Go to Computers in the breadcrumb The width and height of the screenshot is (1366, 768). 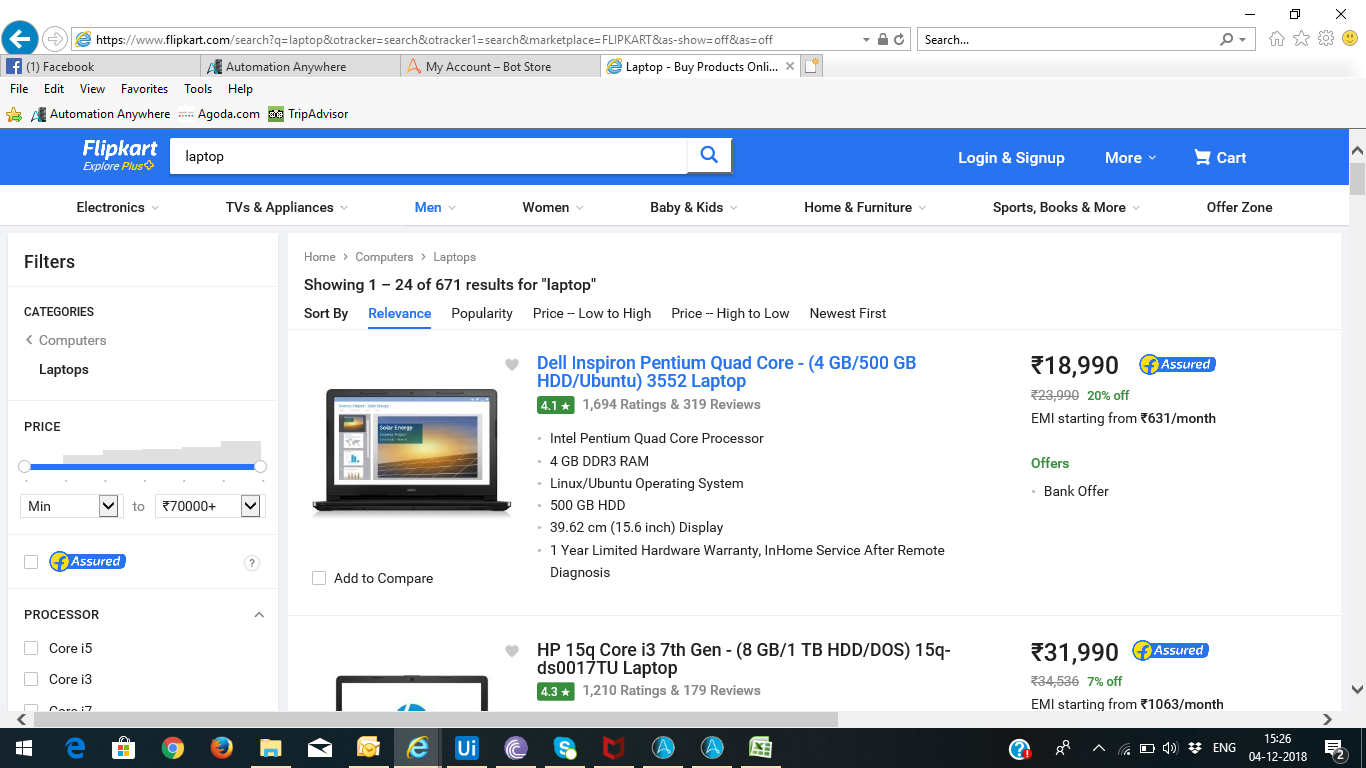tap(384, 257)
